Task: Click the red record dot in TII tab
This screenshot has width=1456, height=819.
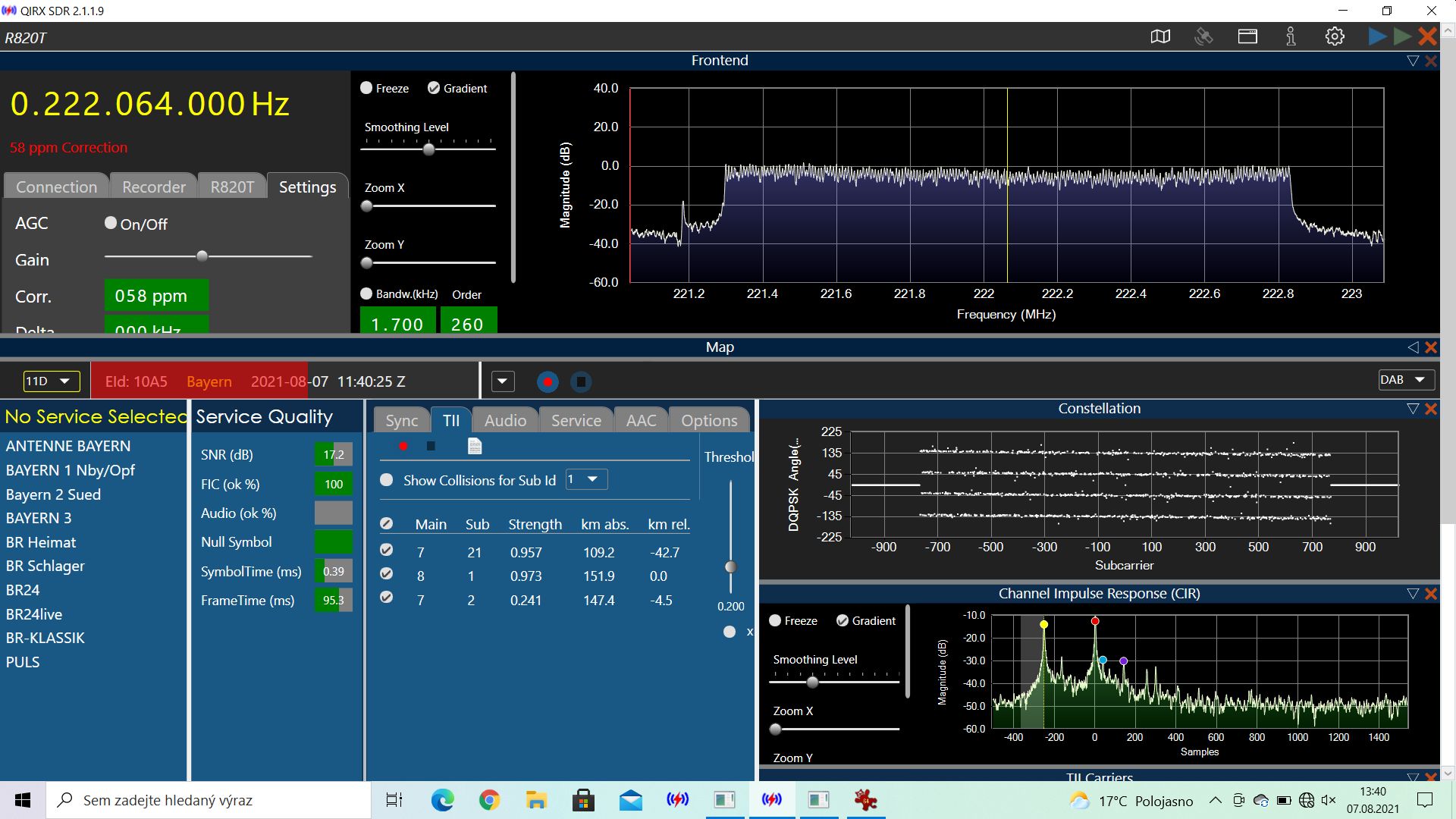Action: [x=403, y=446]
